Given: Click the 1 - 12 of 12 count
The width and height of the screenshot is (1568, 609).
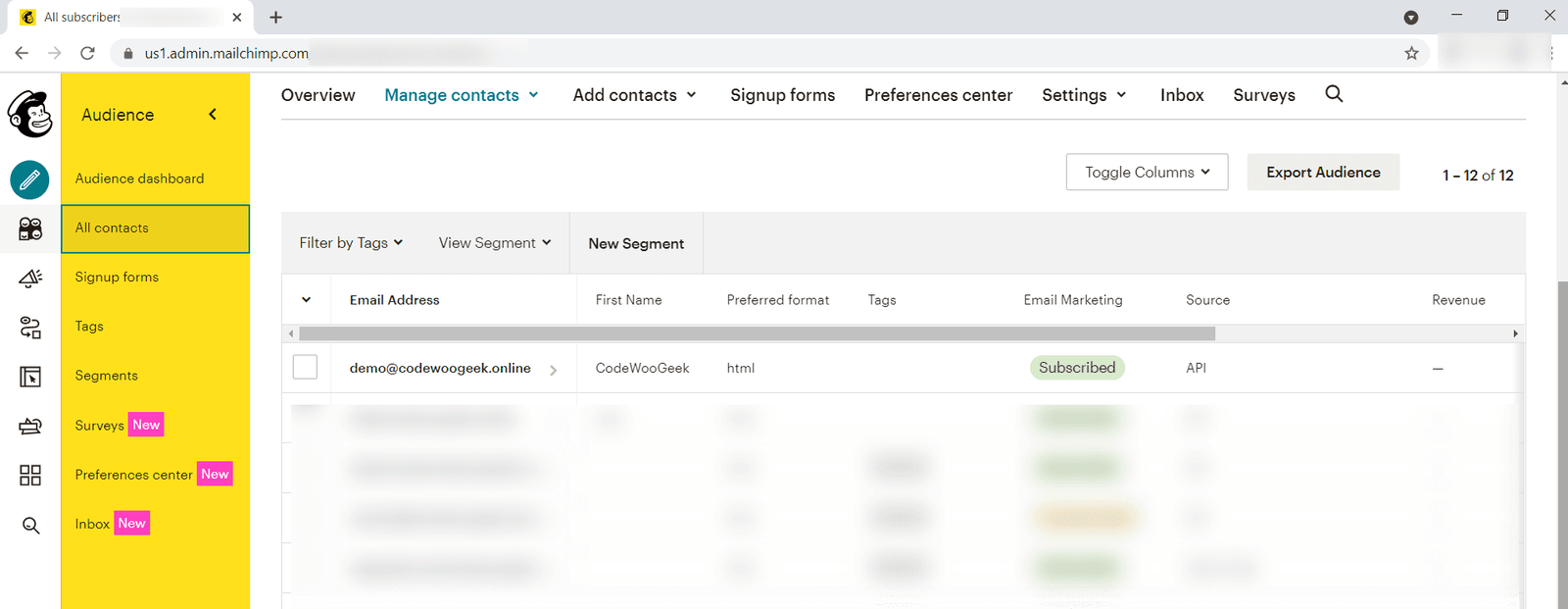Looking at the screenshot, I should (1478, 176).
